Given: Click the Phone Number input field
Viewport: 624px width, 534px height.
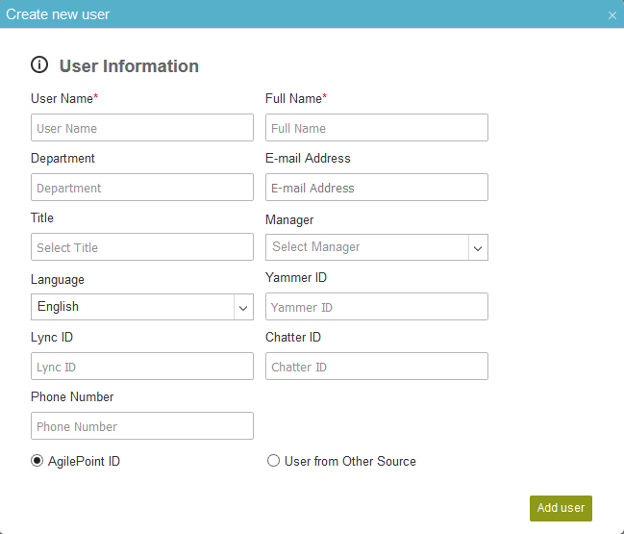Looking at the screenshot, I should click(x=142, y=426).
